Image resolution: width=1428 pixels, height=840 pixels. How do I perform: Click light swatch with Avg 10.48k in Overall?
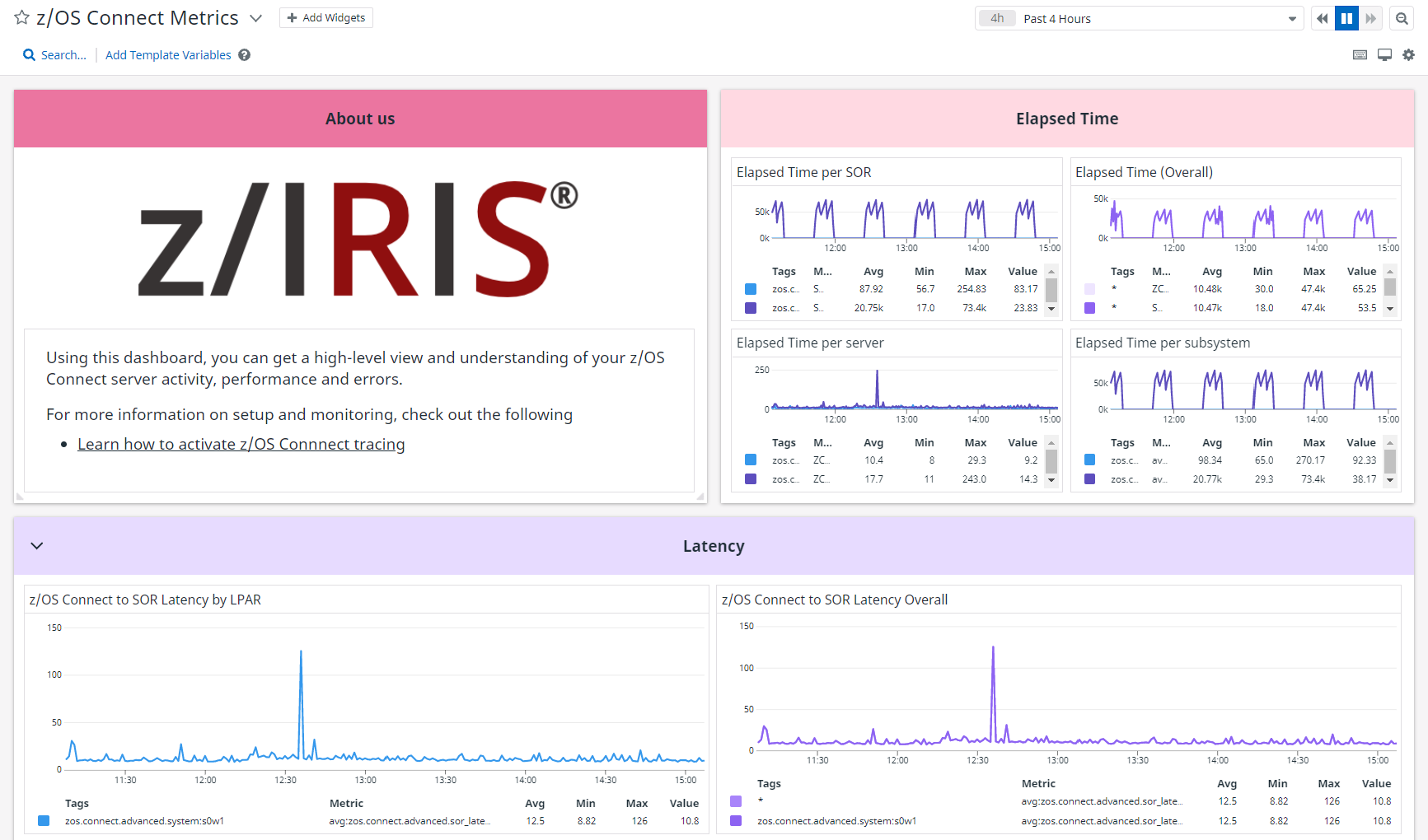1089,289
